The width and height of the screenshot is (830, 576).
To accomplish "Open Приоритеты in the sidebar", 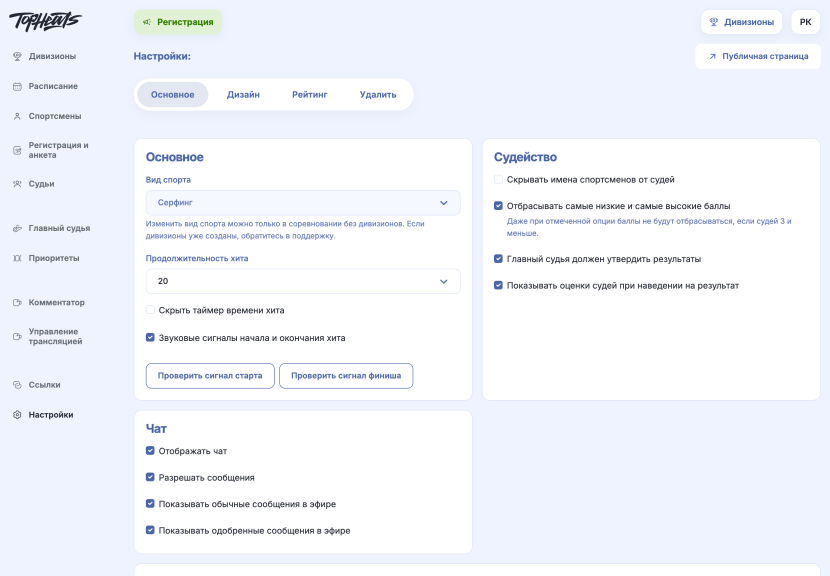I will (x=54, y=258).
